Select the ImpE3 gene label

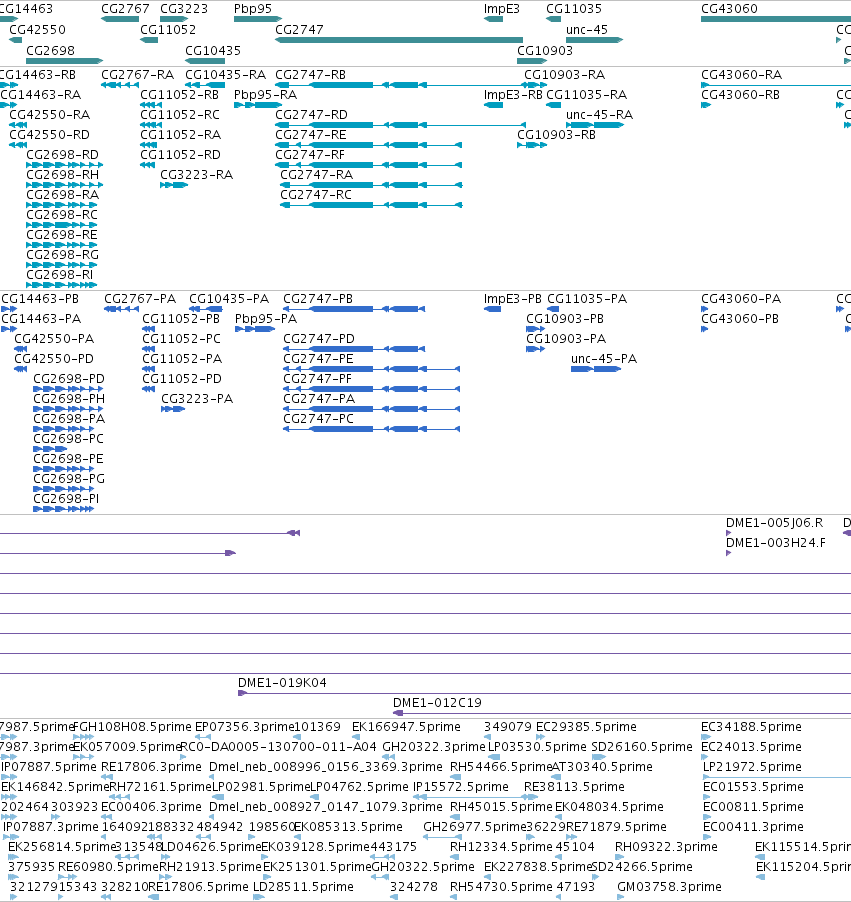click(x=502, y=9)
